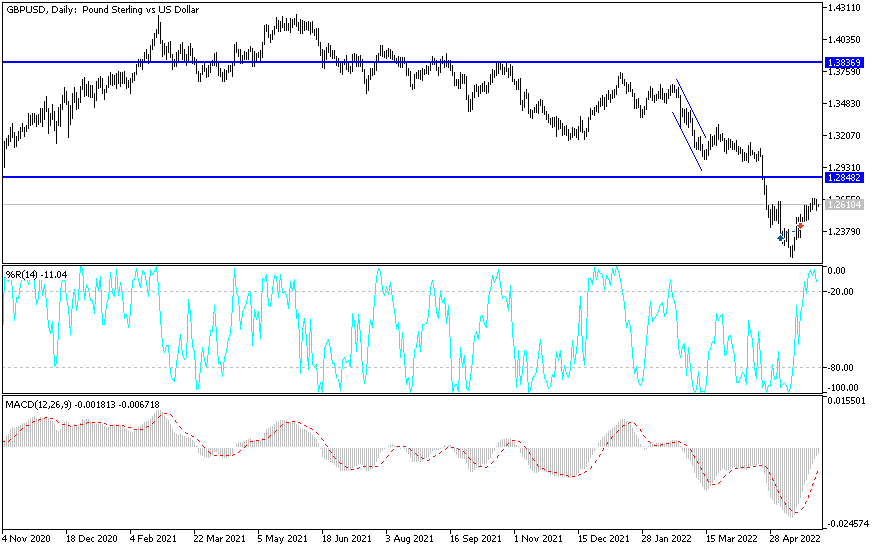This screenshot has width=875, height=550.
Task: Click price scale value 1.23790
Action: 845,231
